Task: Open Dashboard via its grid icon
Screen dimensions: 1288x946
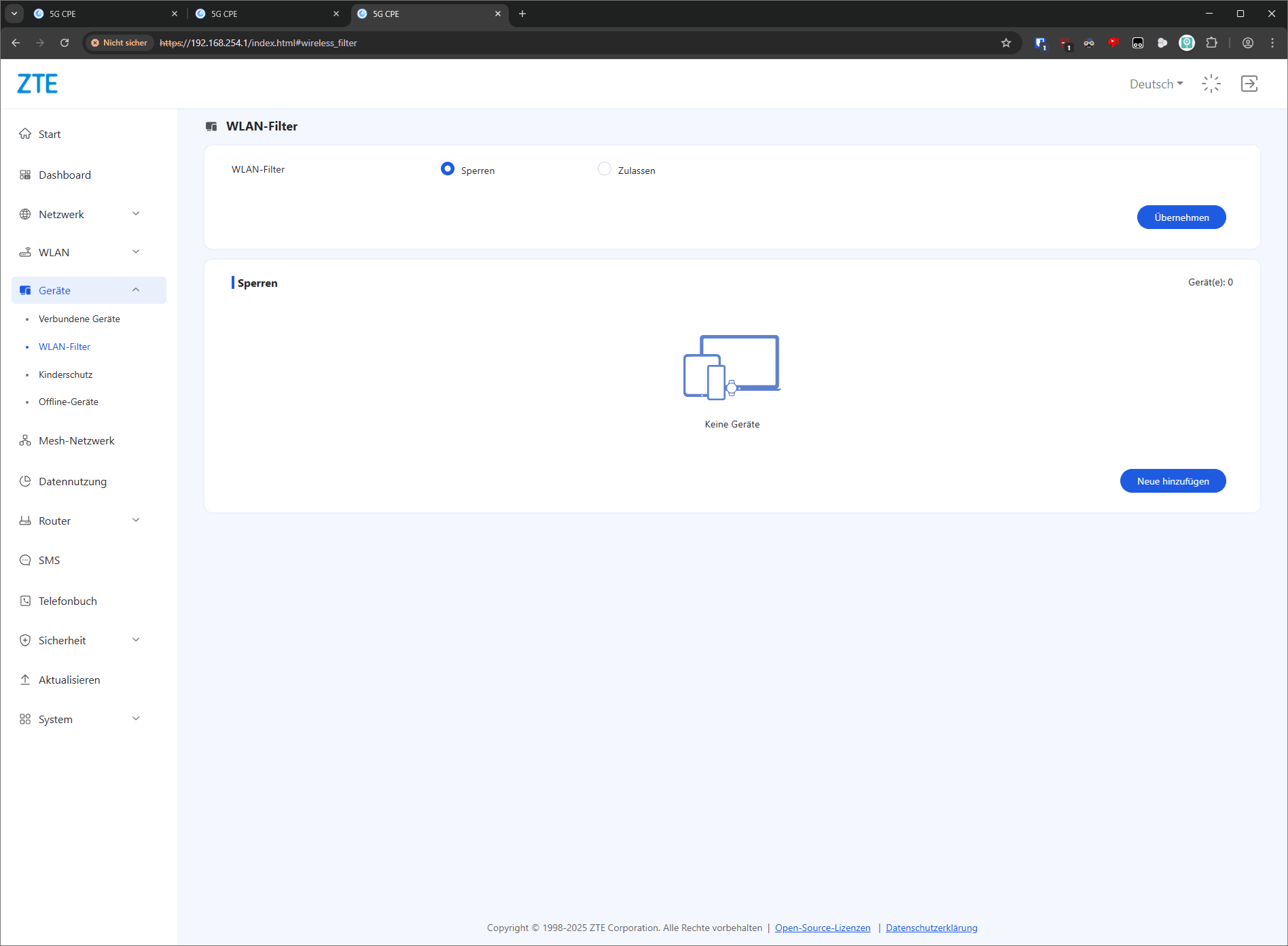Action: point(25,175)
